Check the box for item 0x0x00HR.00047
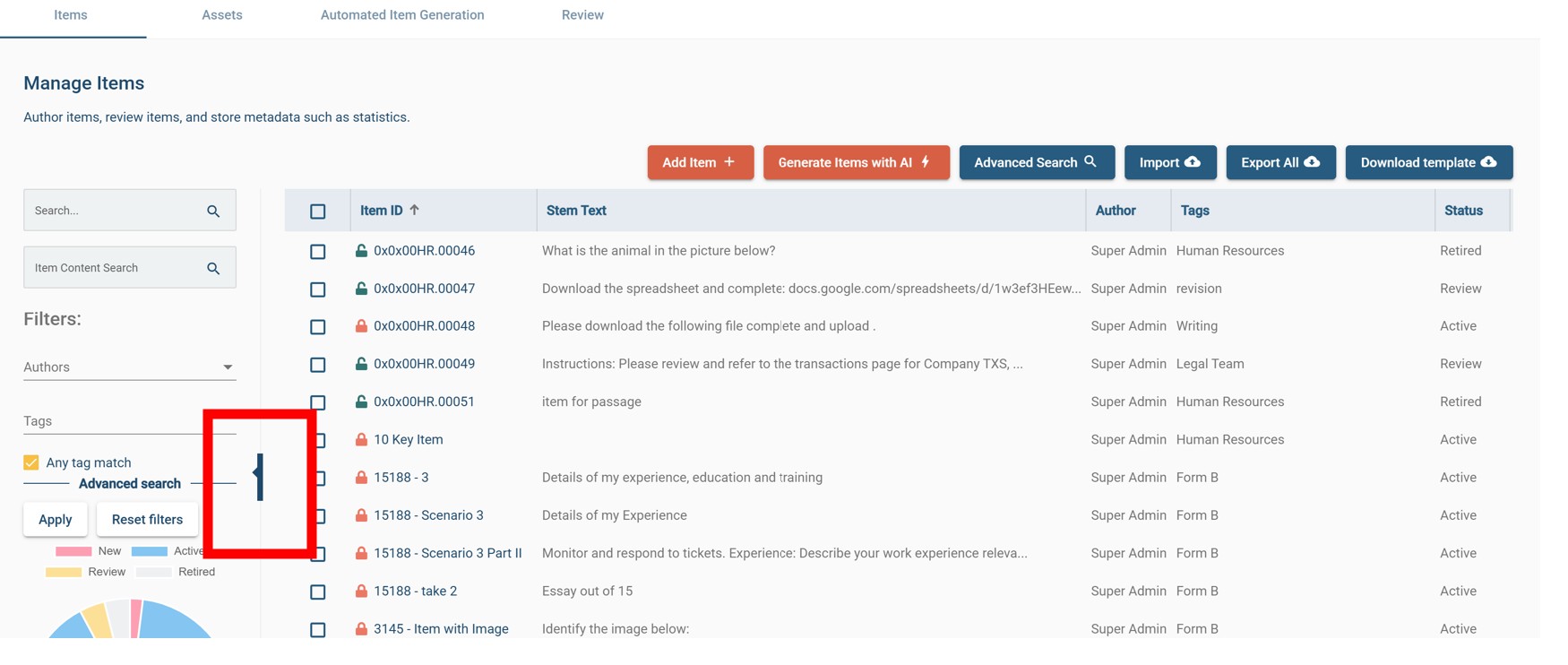Image resolution: width=1568 pixels, height=665 pixels. click(318, 289)
